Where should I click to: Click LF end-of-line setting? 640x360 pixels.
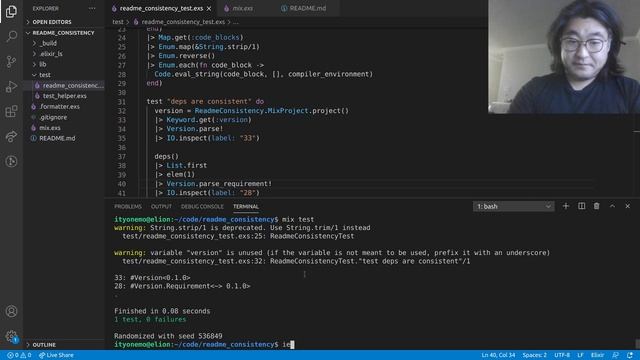pyautogui.click(x=580, y=355)
